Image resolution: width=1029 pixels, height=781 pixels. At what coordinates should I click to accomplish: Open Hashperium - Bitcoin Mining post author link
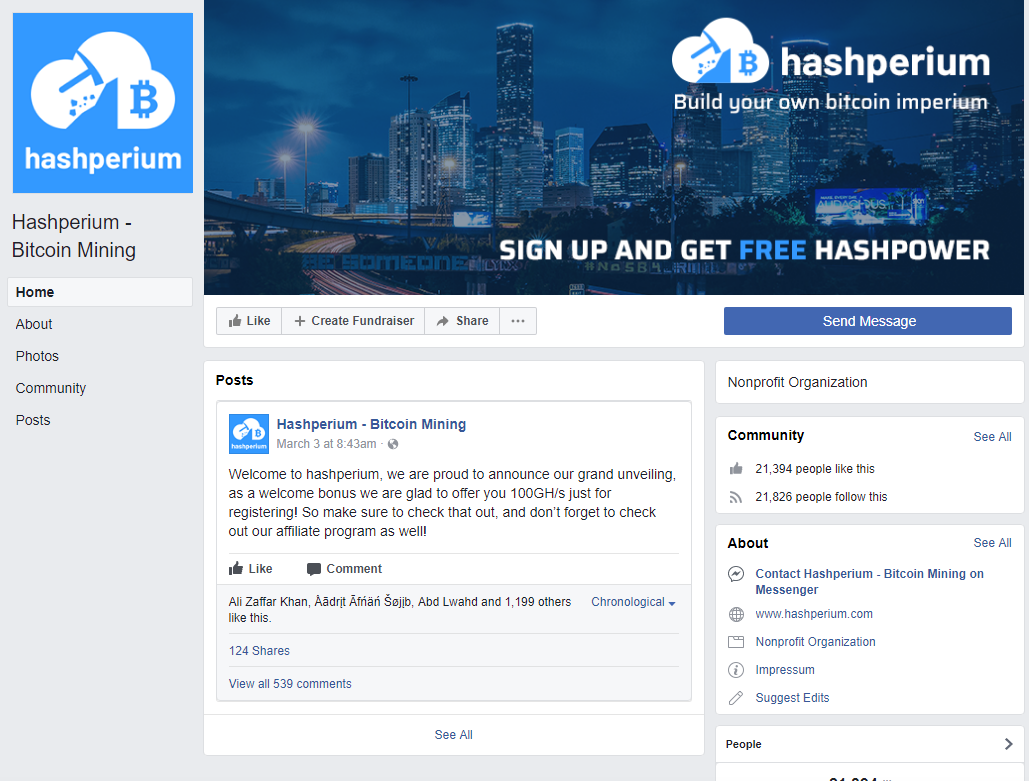coord(371,425)
